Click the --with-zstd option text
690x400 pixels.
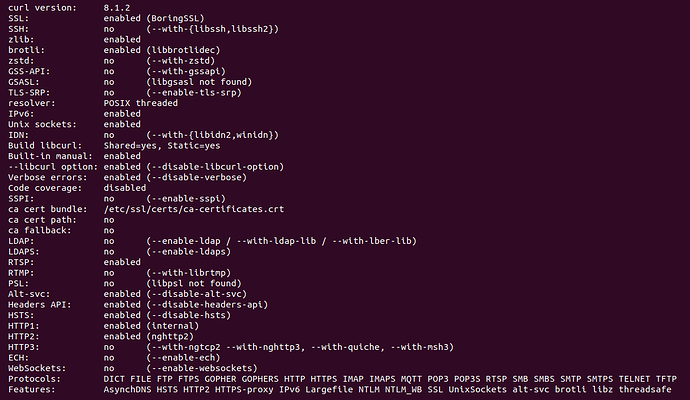pyautogui.click(x=180, y=61)
